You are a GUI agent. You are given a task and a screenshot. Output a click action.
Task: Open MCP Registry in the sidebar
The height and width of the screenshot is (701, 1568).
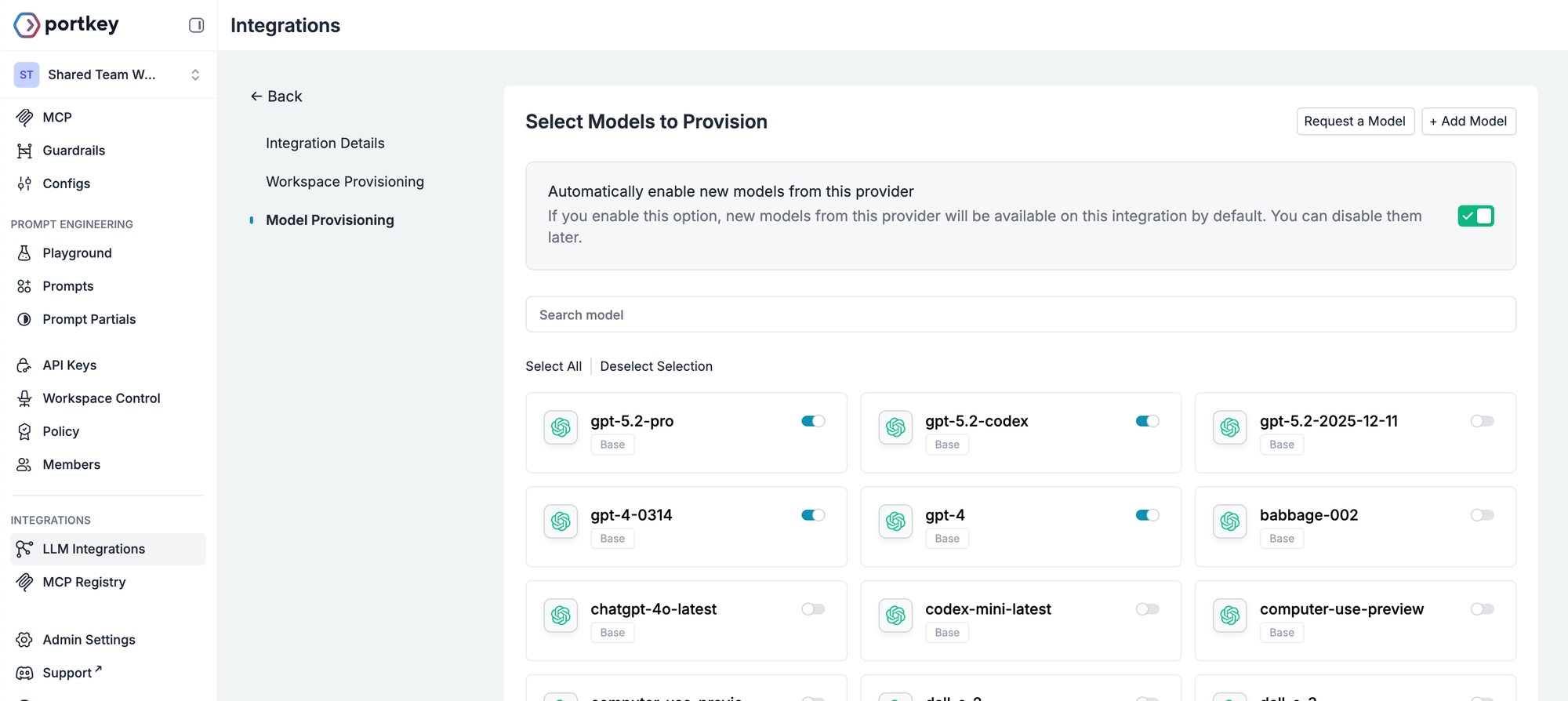click(84, 582)
